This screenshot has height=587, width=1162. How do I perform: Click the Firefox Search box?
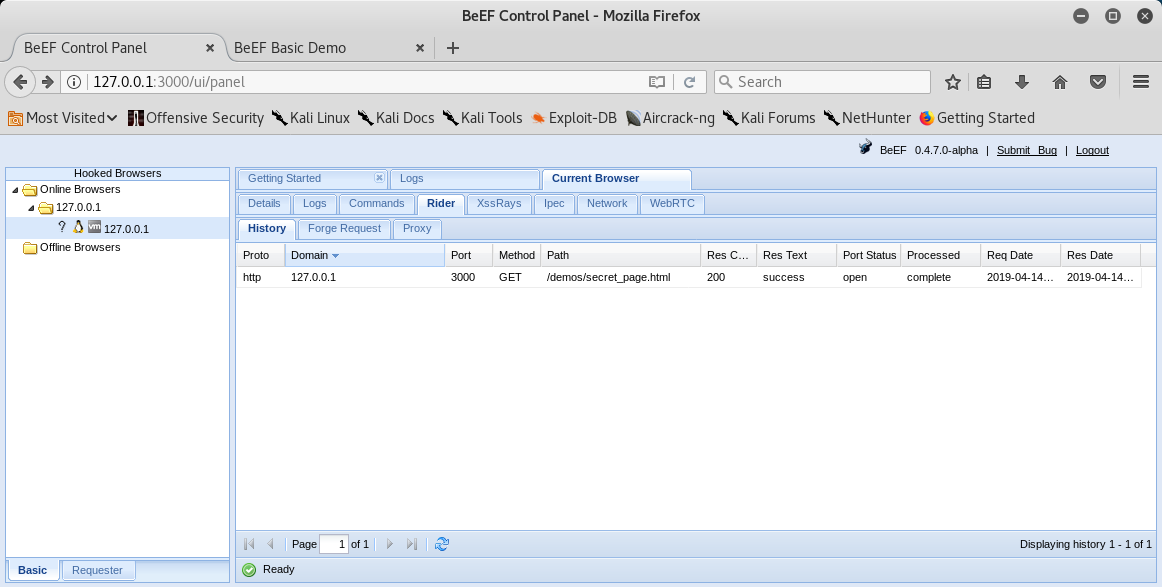pyautogui.click(x=823, y=82)
